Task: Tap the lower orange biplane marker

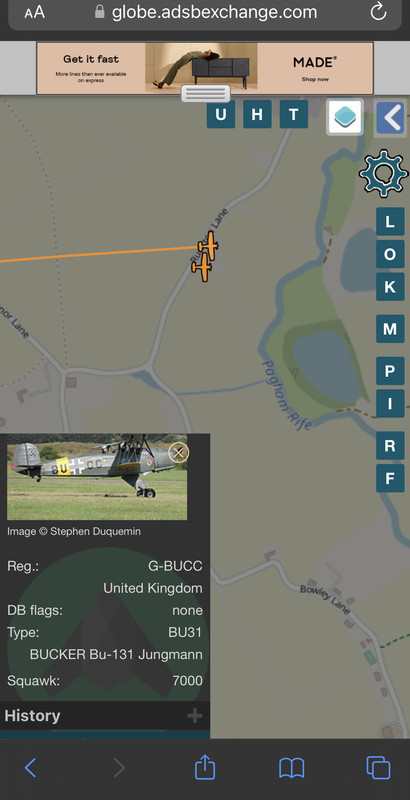Action: [x=202, y=267]
